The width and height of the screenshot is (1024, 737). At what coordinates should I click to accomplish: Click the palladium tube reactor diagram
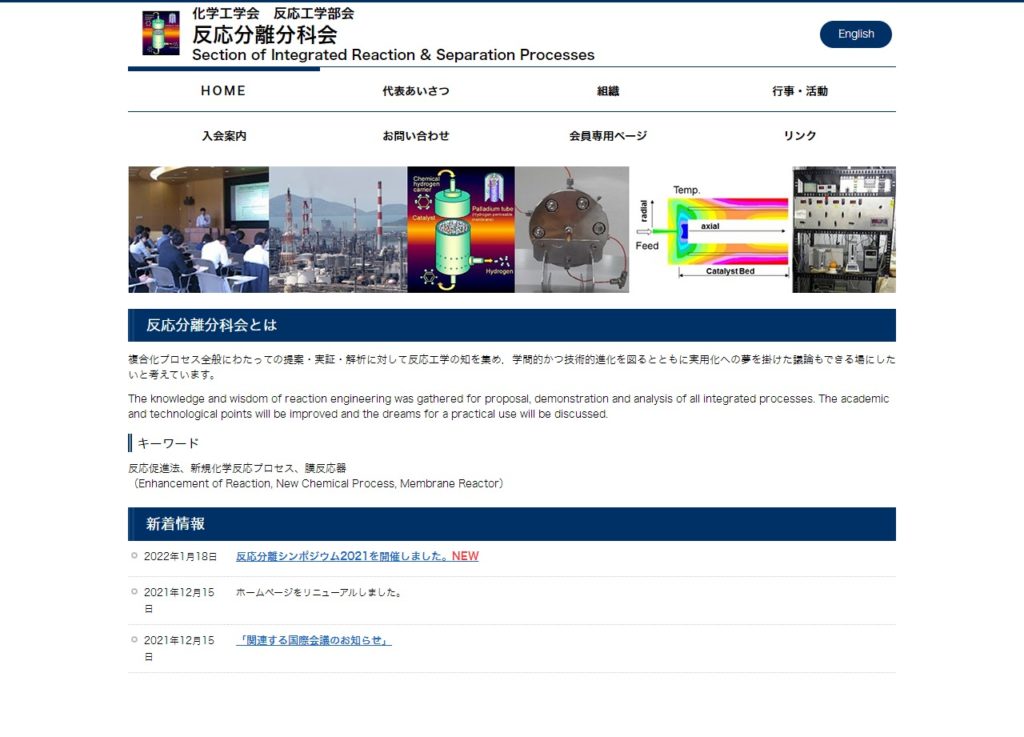461,229
